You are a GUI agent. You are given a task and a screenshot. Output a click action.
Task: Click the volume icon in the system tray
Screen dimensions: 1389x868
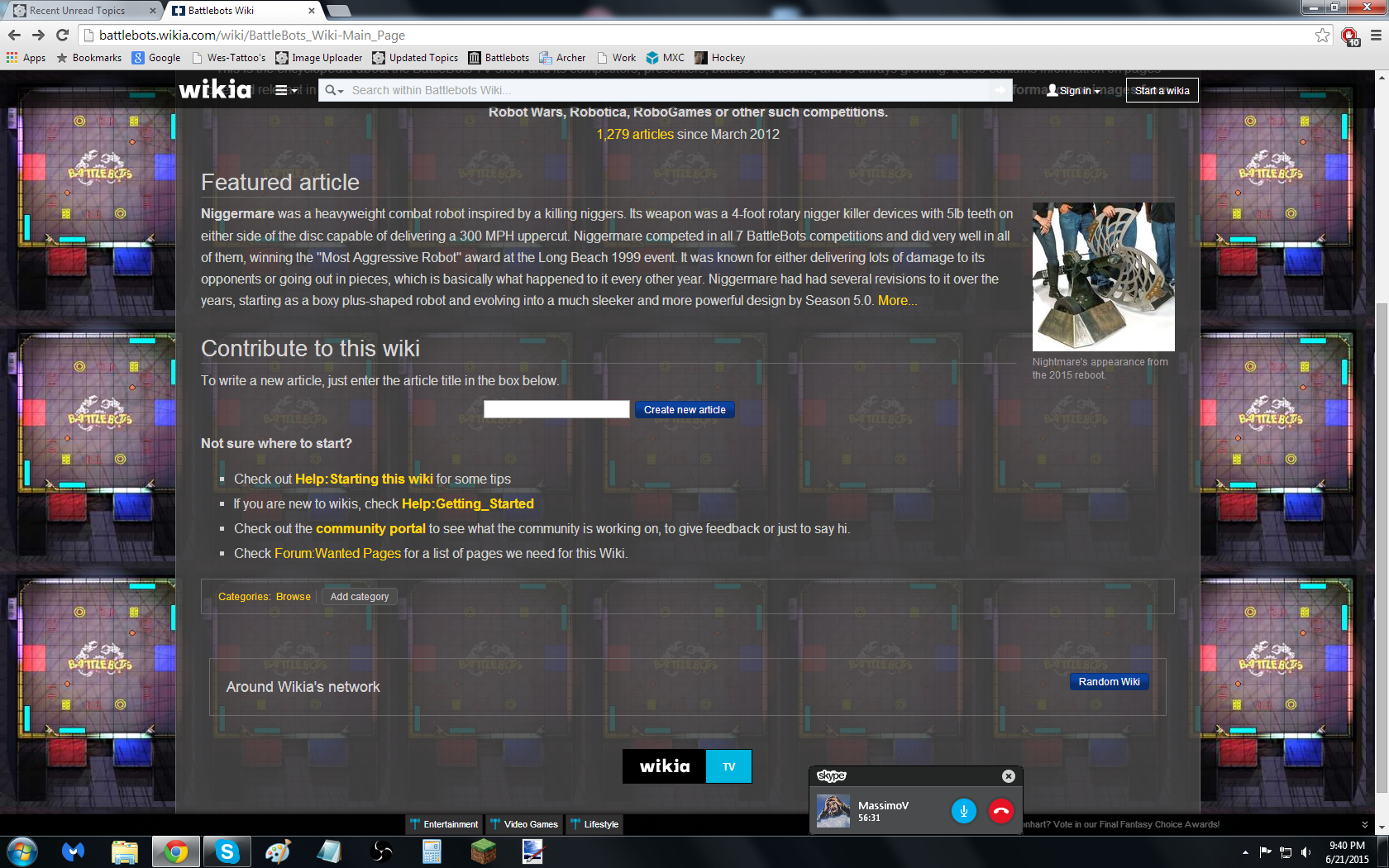(1305, 852)
